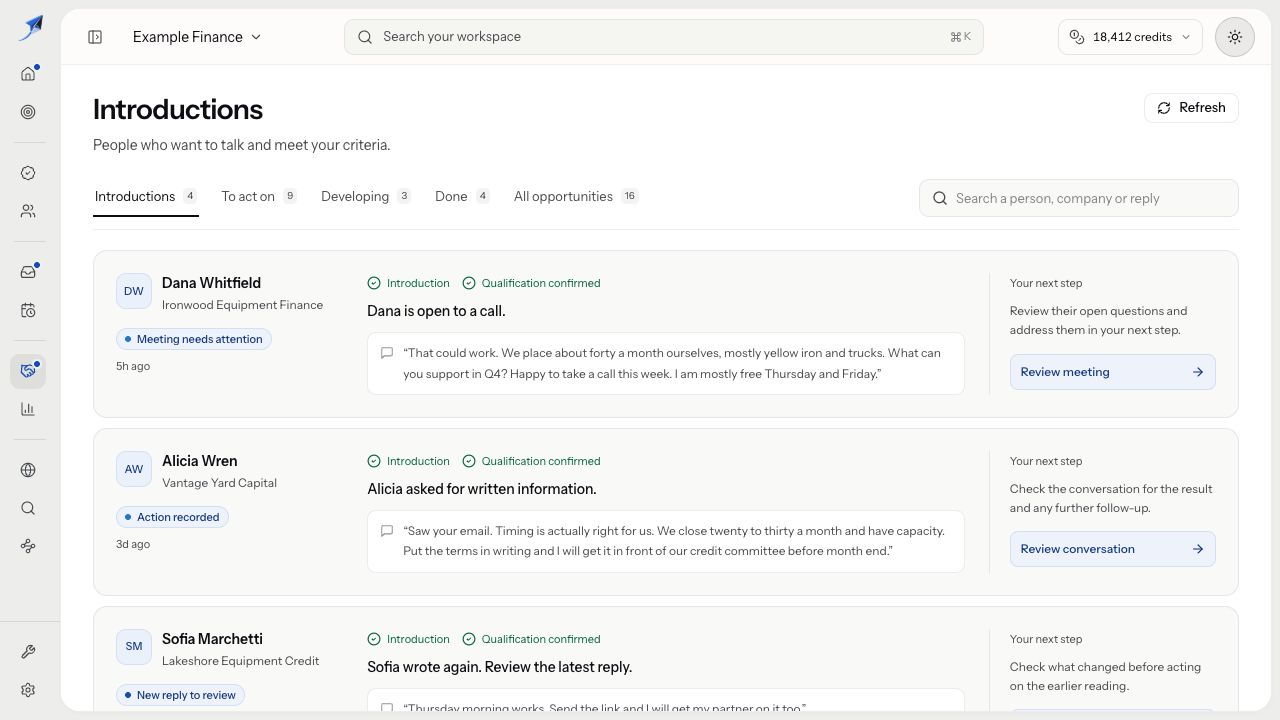Open the 18,412 credits dropdown
1280x720 pixels.
click(x=1130, y=37)
